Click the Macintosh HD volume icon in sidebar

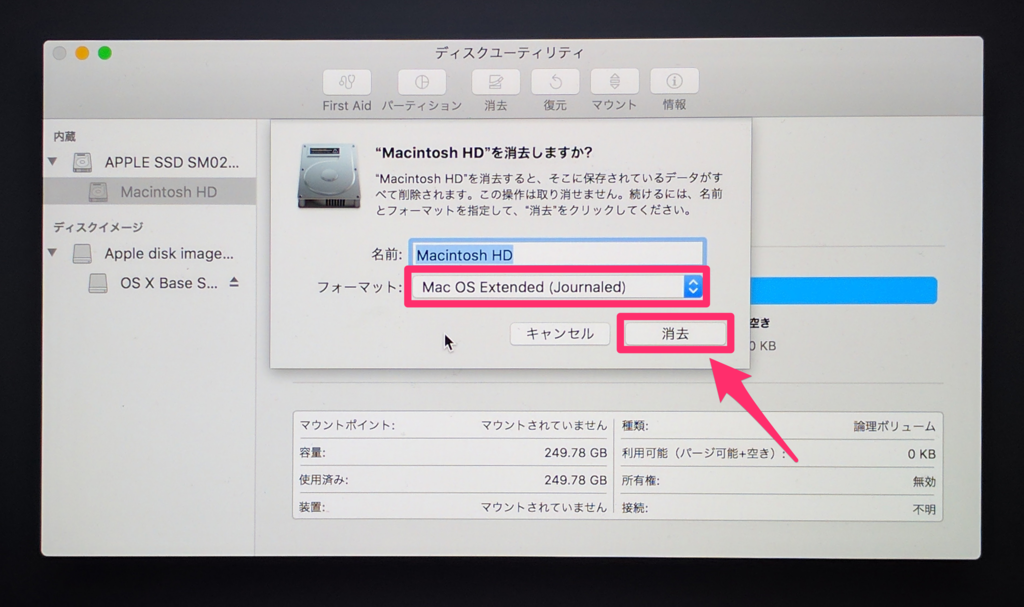pos(98,192)
